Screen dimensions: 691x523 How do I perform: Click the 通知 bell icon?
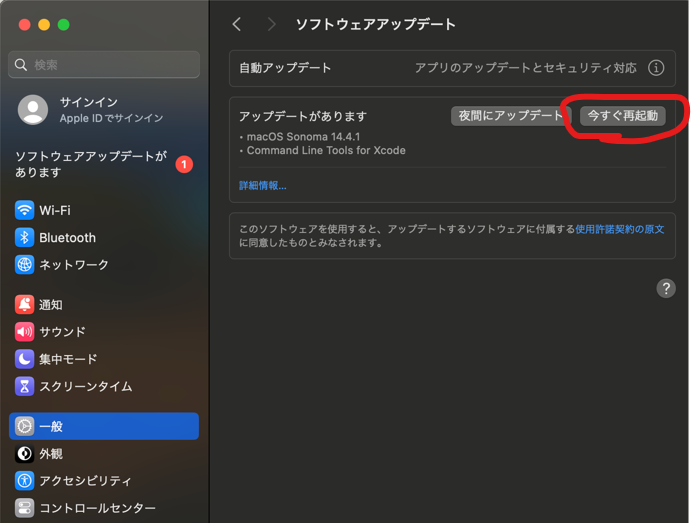[x=24, y=304]
